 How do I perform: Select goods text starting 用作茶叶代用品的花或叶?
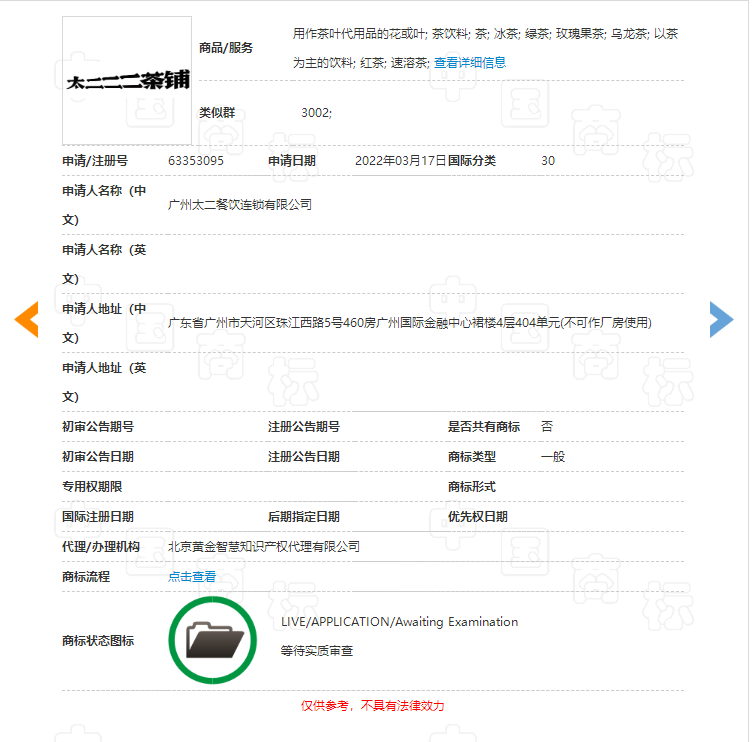pos(485,48)
